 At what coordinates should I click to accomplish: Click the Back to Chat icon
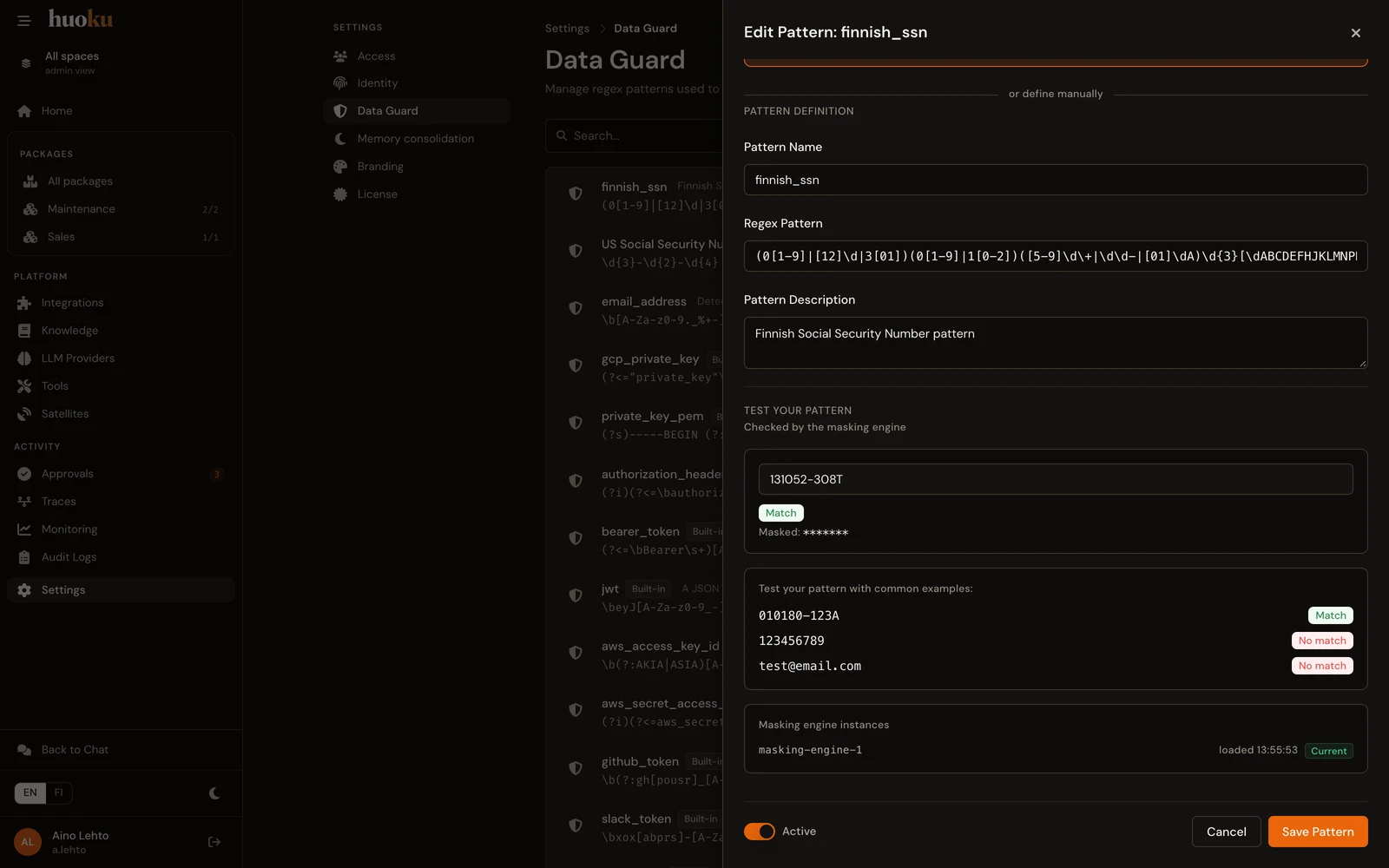point(24,750)
